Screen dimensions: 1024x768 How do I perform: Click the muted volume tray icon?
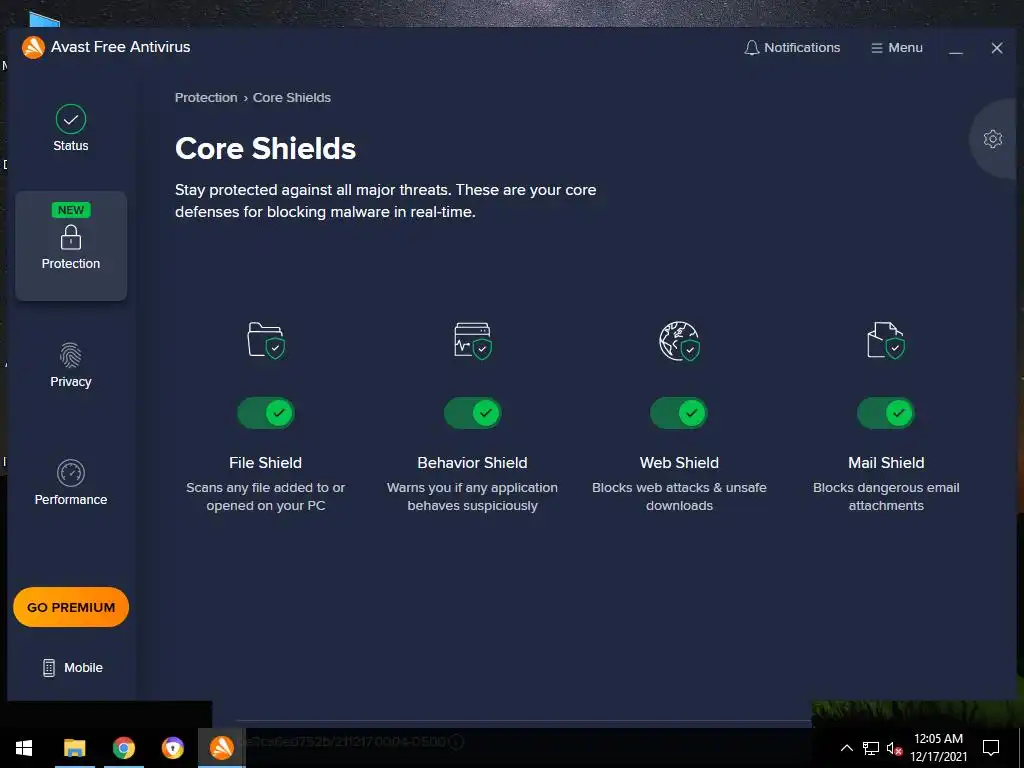tap(894, 748)
